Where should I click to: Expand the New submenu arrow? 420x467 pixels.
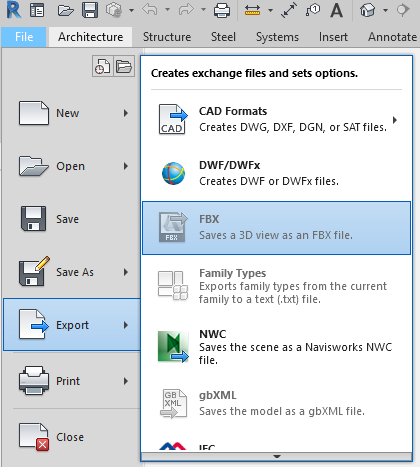[x=126, y=113]
